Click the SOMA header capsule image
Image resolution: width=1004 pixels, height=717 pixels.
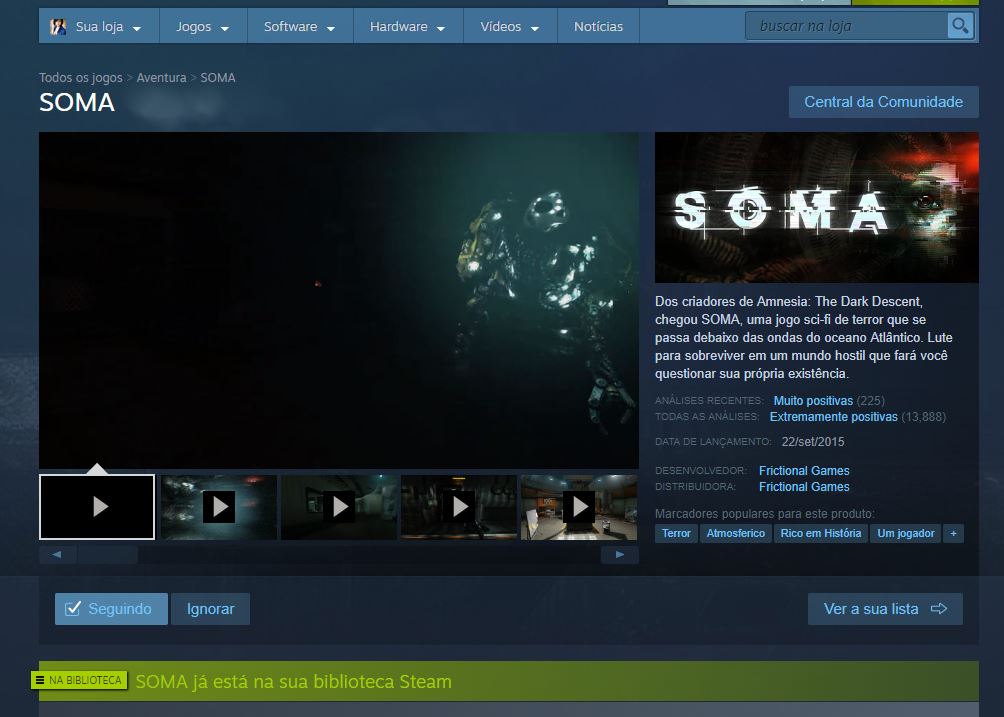click(816, 207)
